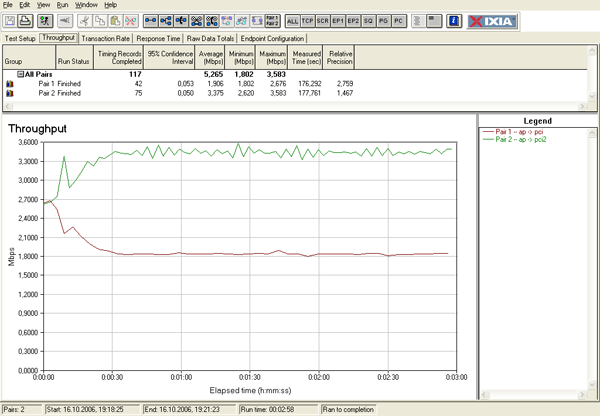
Task: Click the Save toolbar icon
Action: coord(10,21)
